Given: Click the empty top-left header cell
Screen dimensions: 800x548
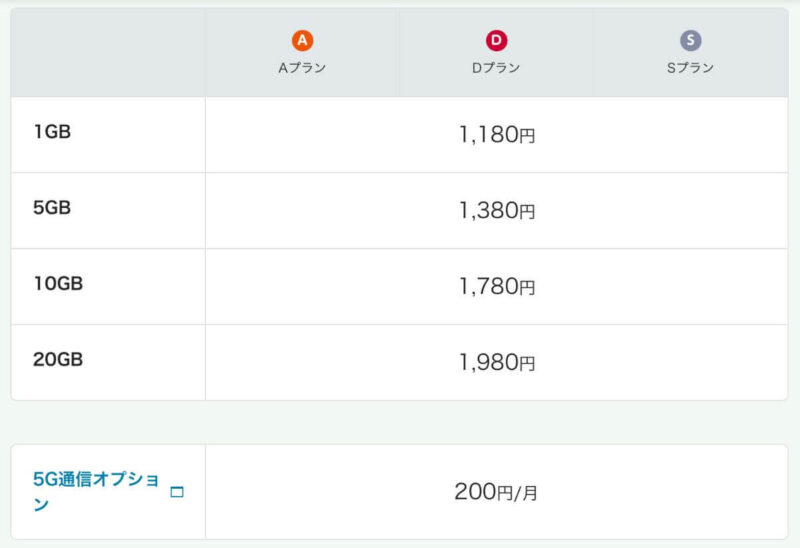Looking at the screenshot, I should 108,53.
